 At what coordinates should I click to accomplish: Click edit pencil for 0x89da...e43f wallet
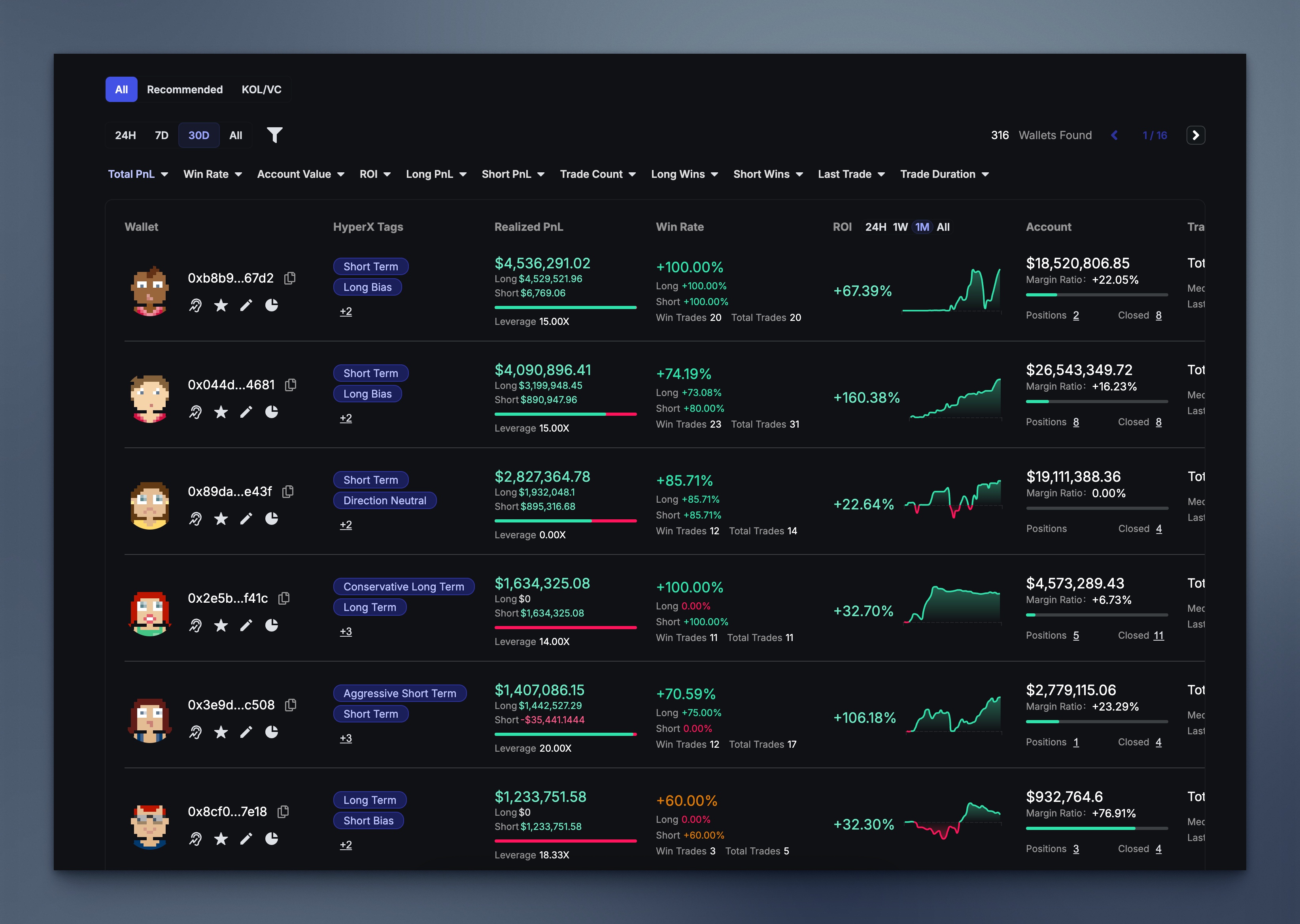pos(246,519)
